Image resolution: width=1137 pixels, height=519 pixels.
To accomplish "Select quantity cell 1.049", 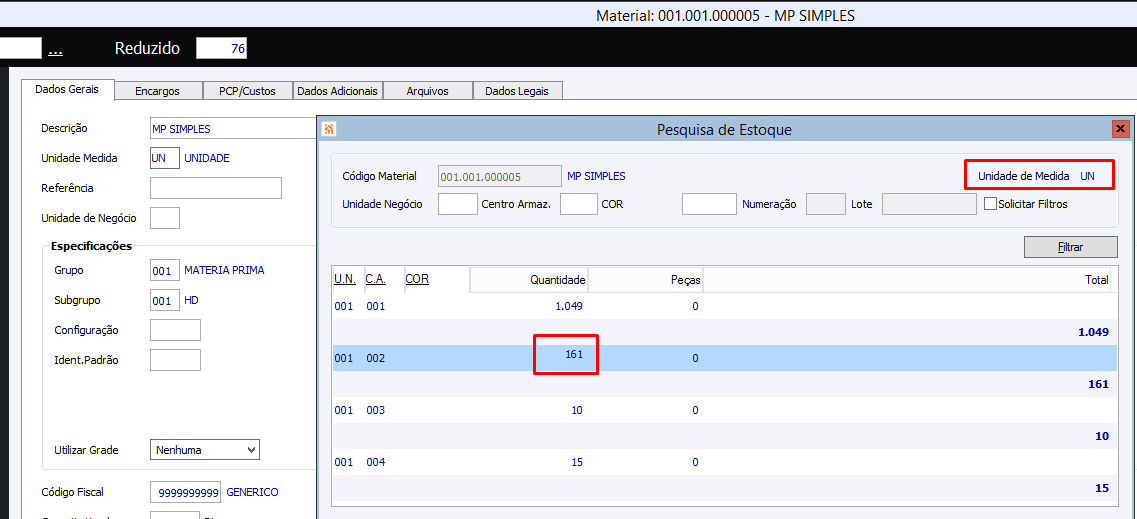I will 568,306.
